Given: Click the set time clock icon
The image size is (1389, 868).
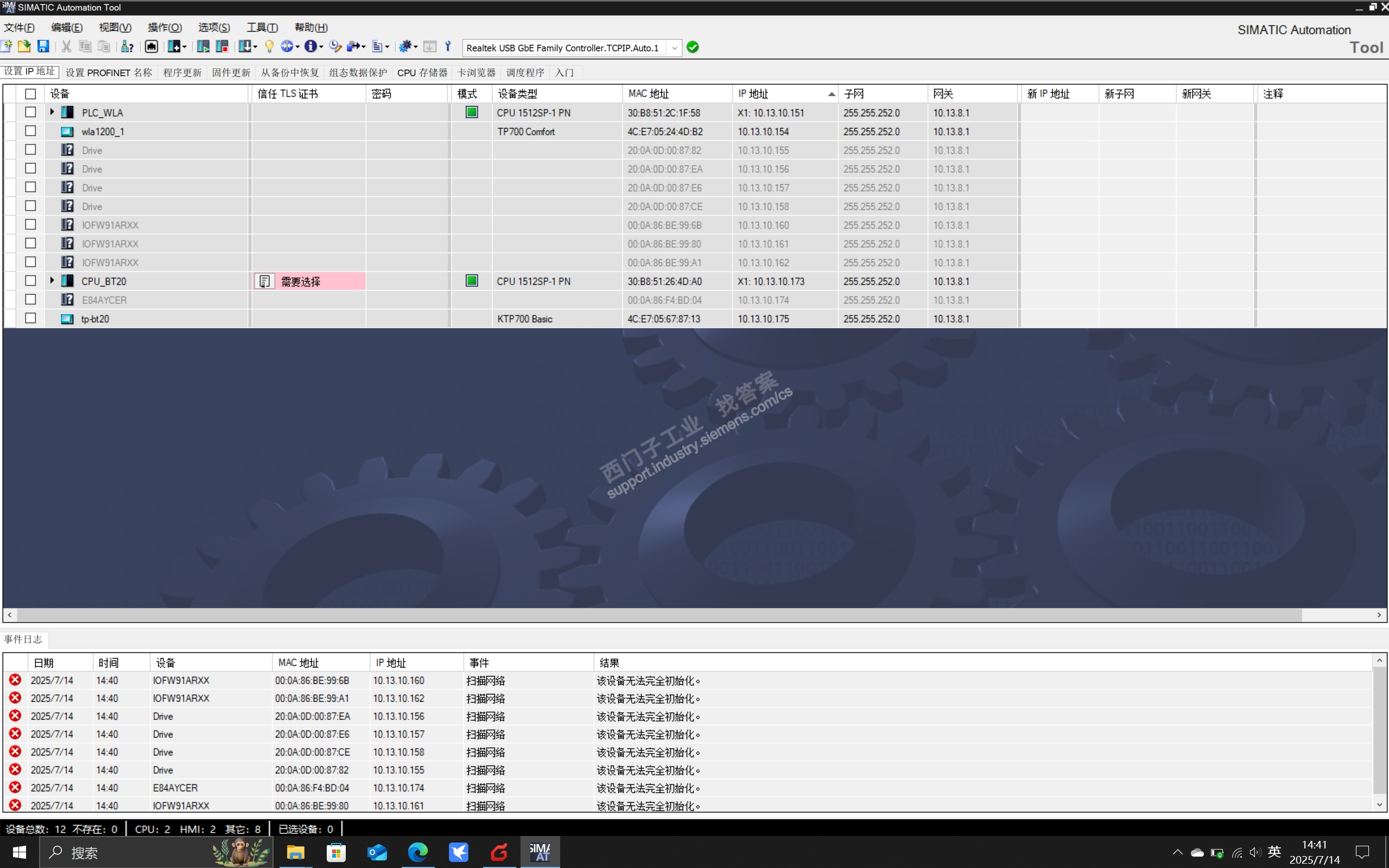Looking at the screenshot, I should tap(335, 47).
